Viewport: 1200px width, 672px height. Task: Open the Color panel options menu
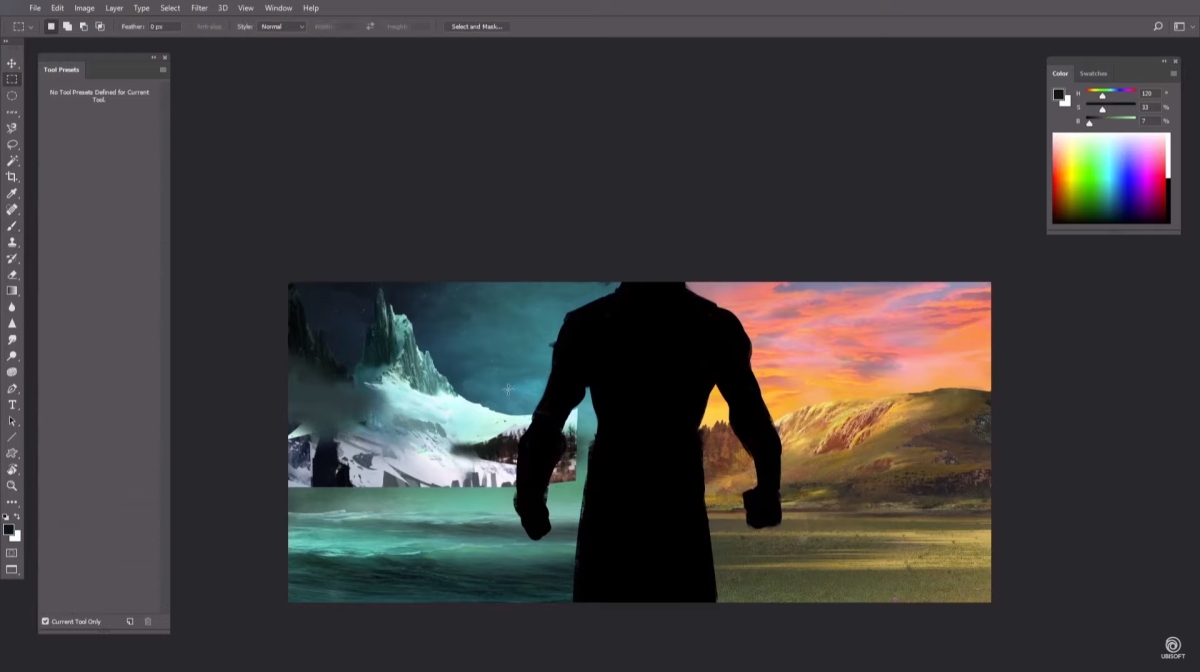pos(1174,73)
